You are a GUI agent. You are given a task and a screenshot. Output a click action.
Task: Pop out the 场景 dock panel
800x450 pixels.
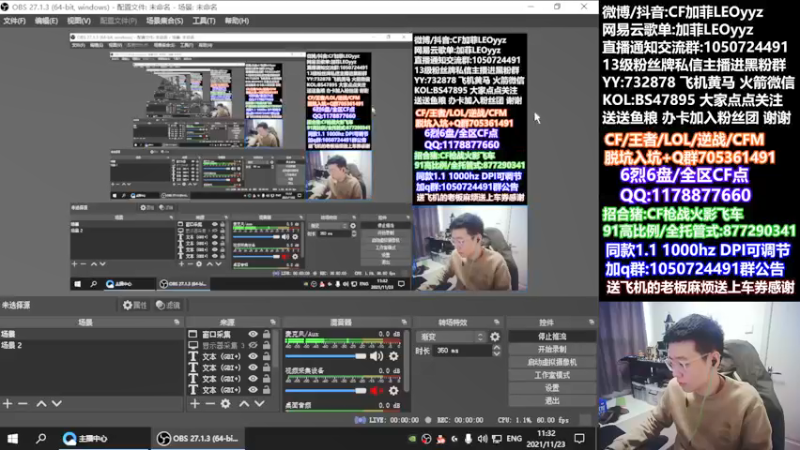[177, 322]
